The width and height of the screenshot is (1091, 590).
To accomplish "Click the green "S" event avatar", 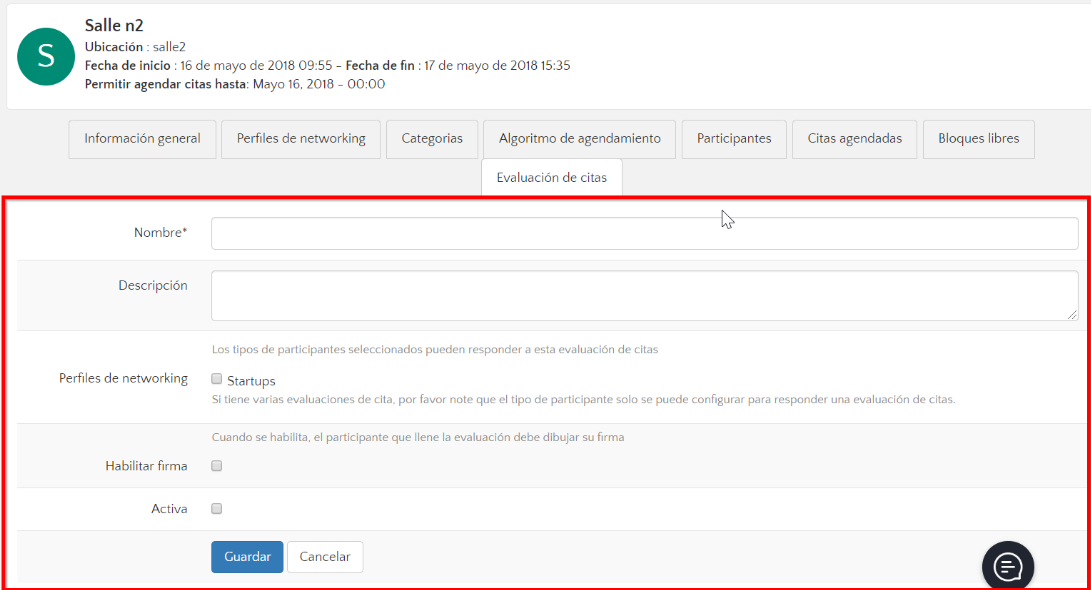I will point(46,56).
